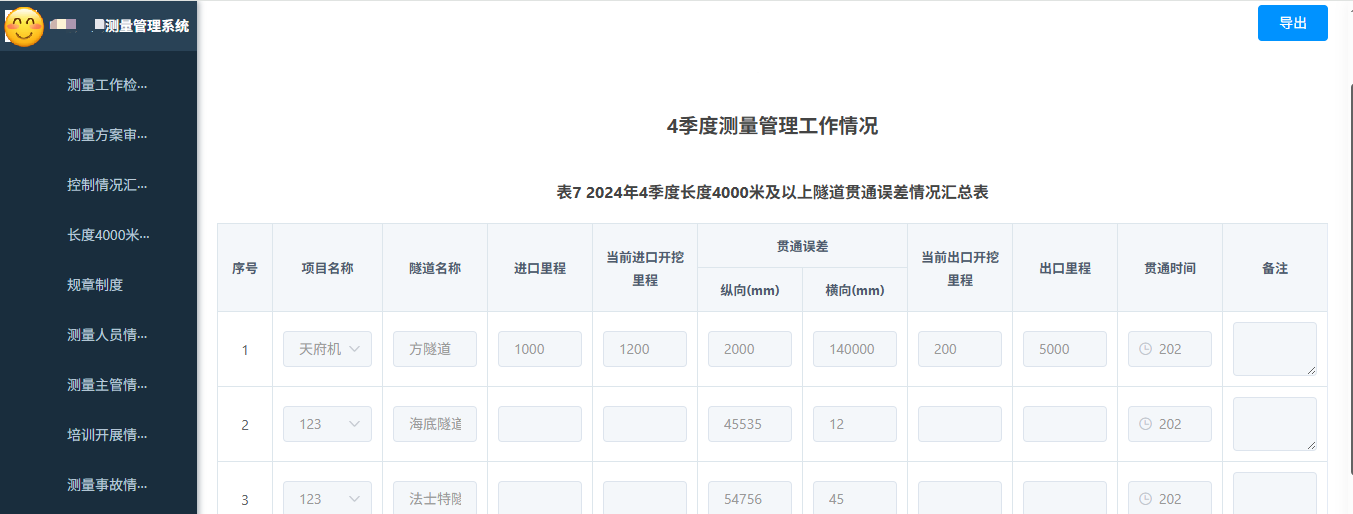This screenshot has width=1353, height=514.
Task: Open 测量事故情... sidebar entry
Action: (x=107, y=485)
